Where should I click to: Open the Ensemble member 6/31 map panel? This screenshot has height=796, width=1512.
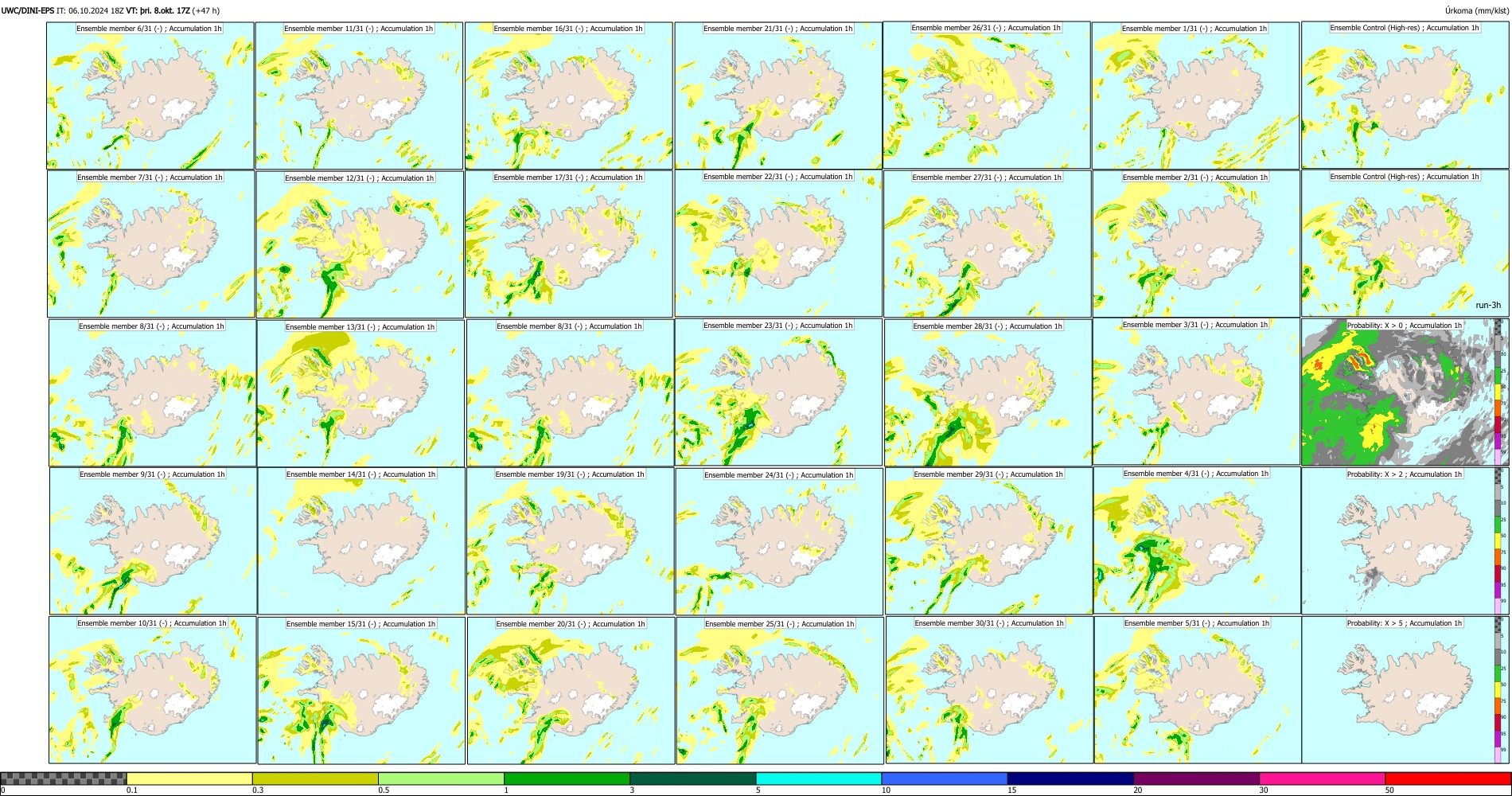tap(150, 96)
